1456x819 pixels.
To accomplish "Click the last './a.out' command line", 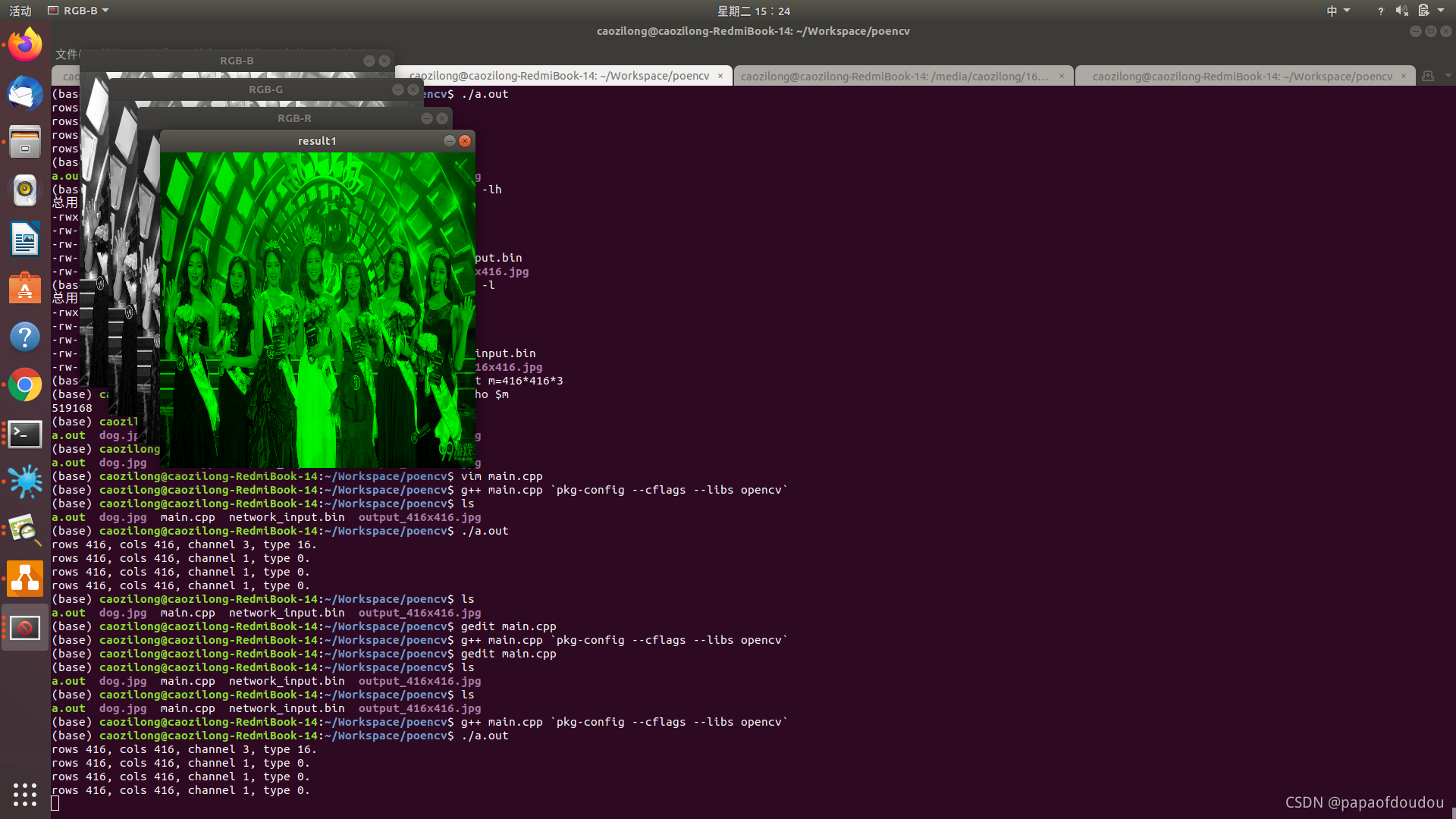I will tap(280, 736).
